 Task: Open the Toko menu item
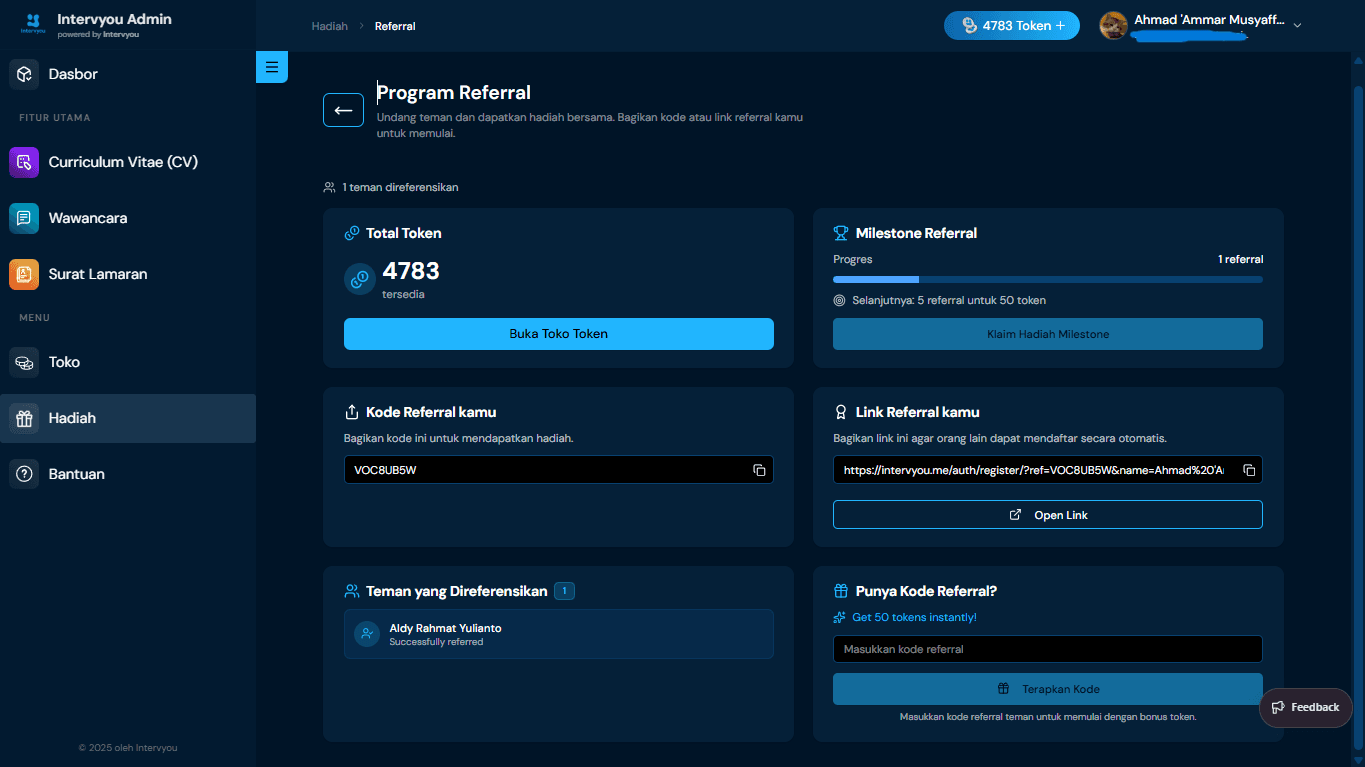pyautogui.click(x=128, y=362)
